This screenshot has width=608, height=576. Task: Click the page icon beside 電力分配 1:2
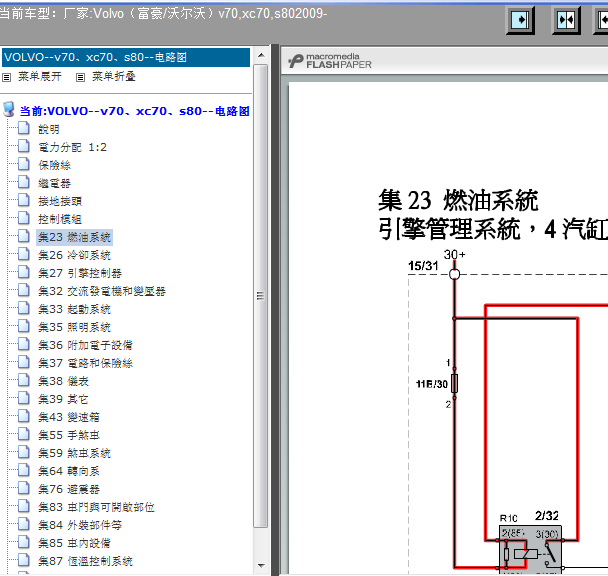(24, 147)
